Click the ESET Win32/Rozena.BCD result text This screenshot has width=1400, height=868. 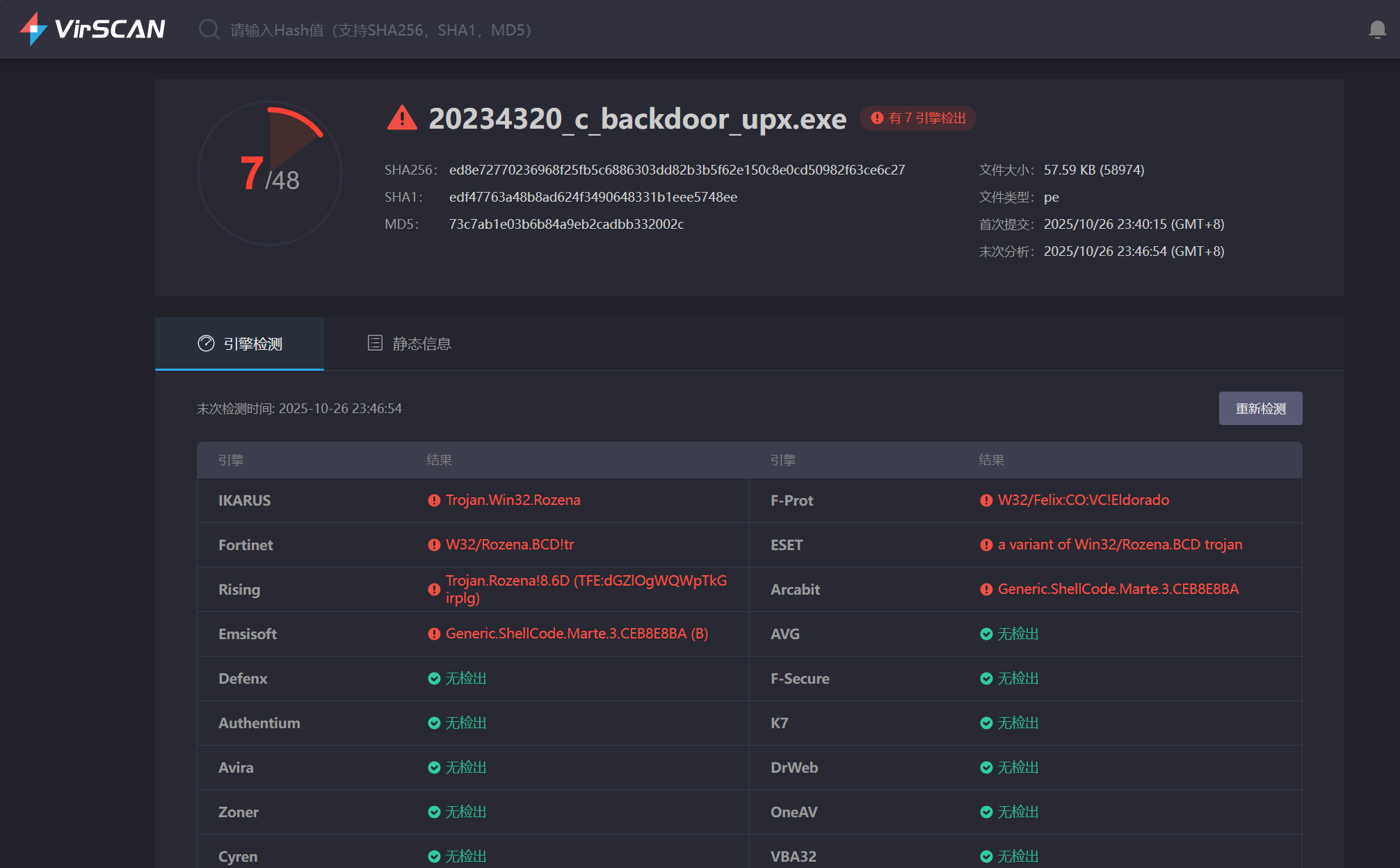point(1120,545)
